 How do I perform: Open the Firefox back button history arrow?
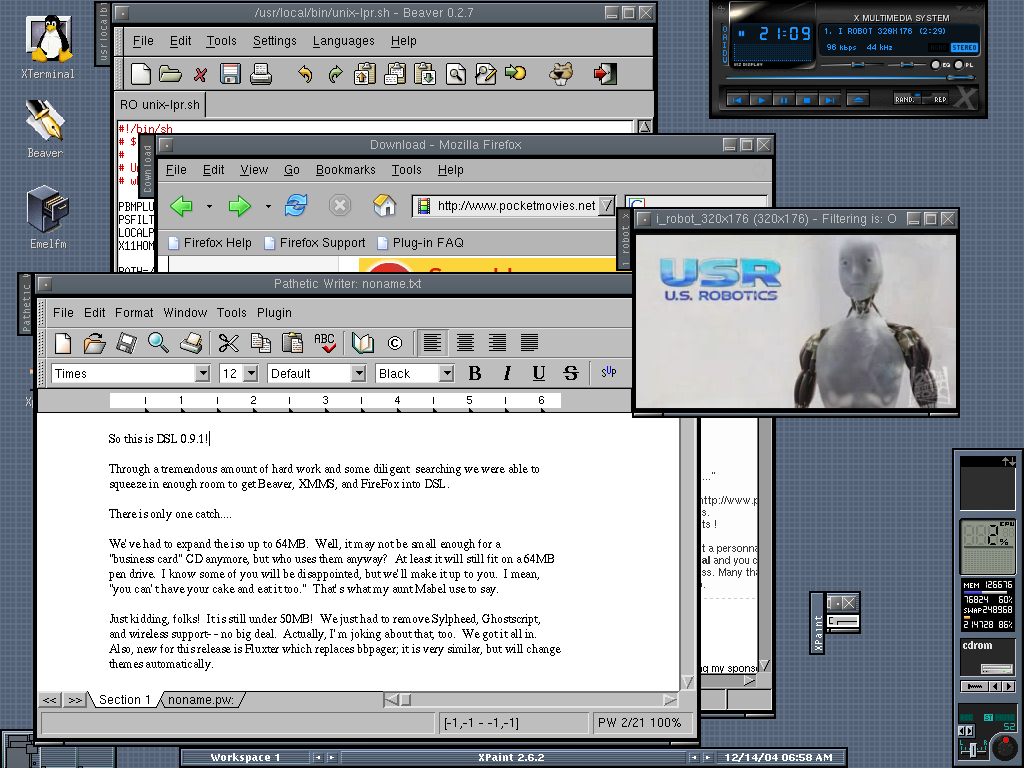(209, 206)
